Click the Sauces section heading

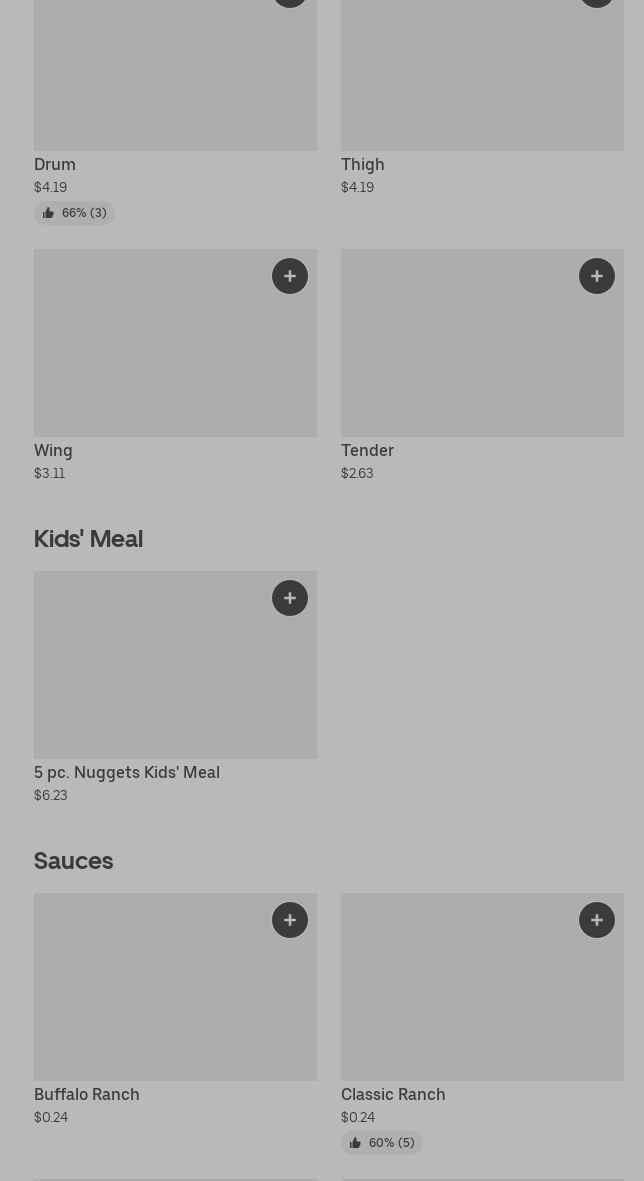(x=74, y=860)
